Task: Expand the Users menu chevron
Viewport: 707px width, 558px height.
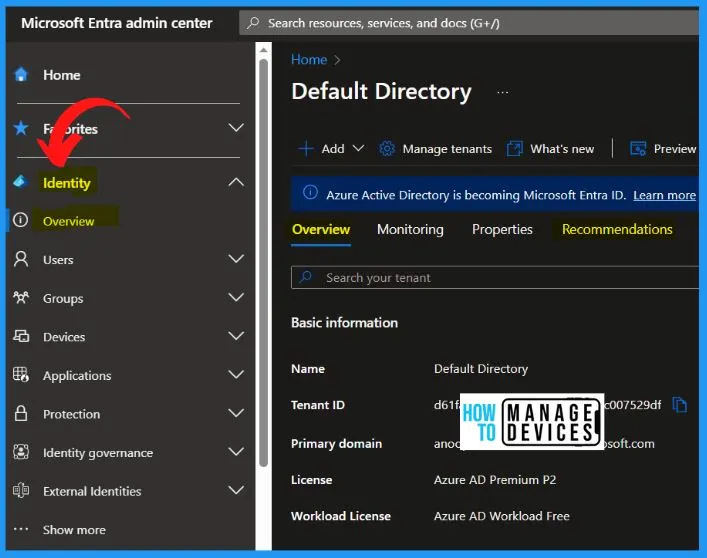Action: 236,259
